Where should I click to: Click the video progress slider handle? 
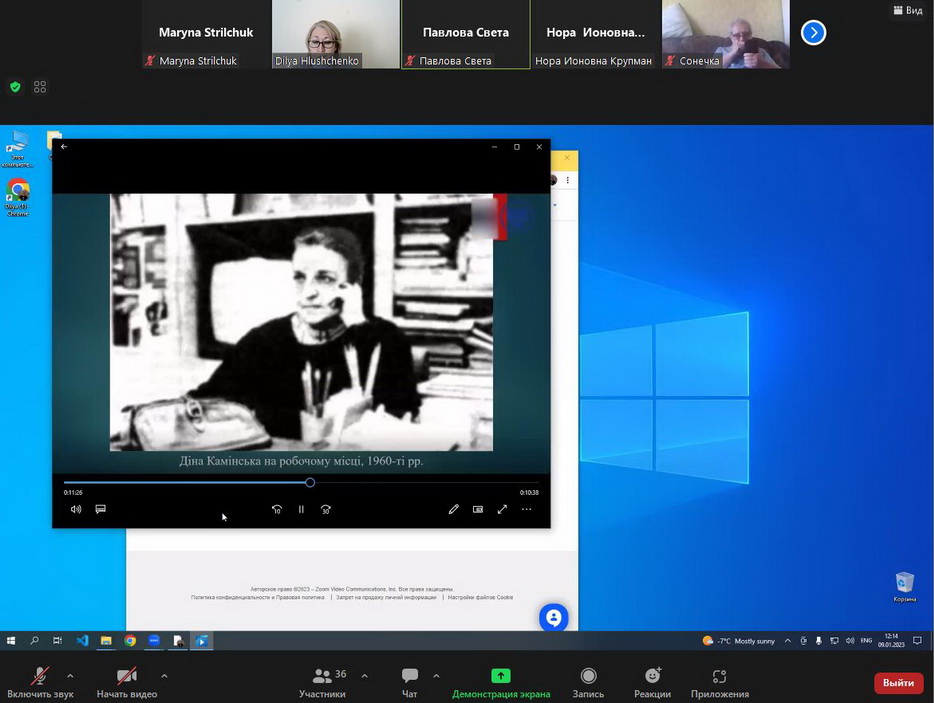pos(310,483)
